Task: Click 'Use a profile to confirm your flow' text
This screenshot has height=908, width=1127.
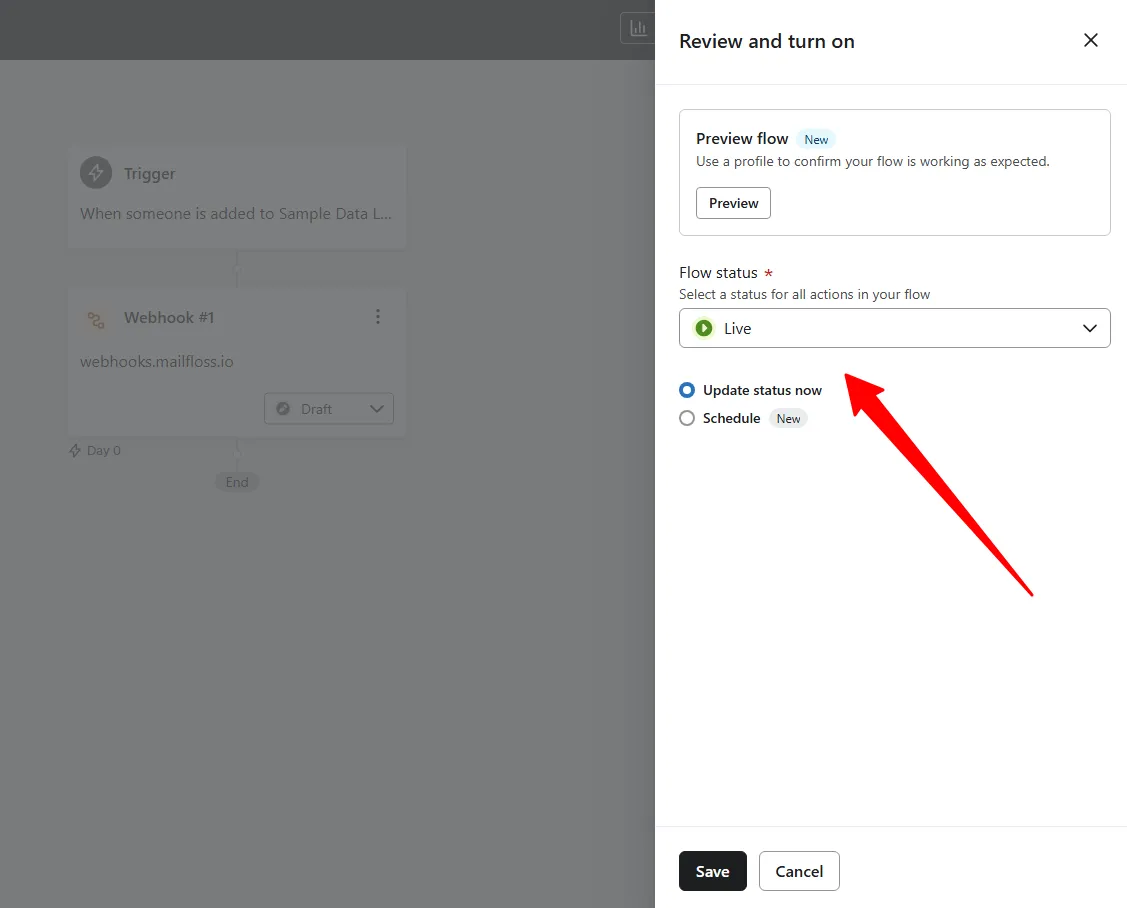Action: coord(873,162)
